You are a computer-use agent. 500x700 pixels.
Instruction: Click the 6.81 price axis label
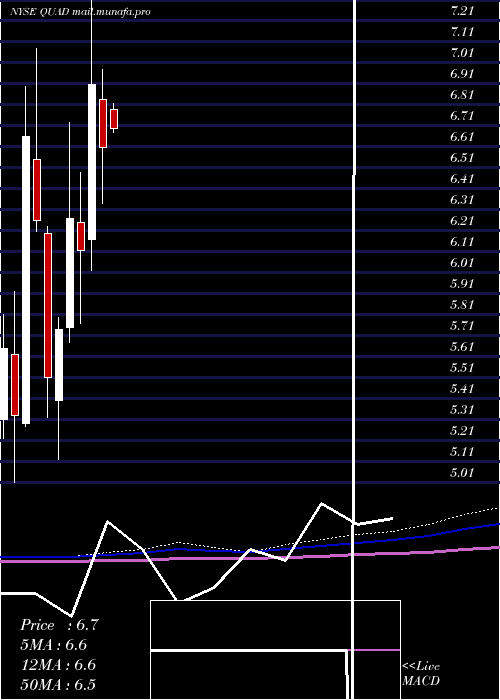coord(462,95)
